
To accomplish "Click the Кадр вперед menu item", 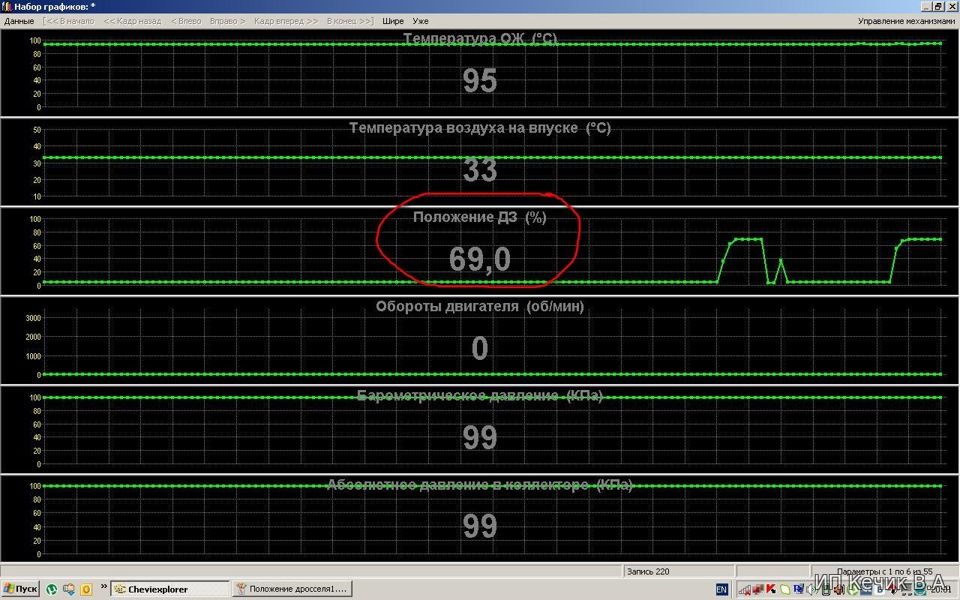I will coord(286,21).
